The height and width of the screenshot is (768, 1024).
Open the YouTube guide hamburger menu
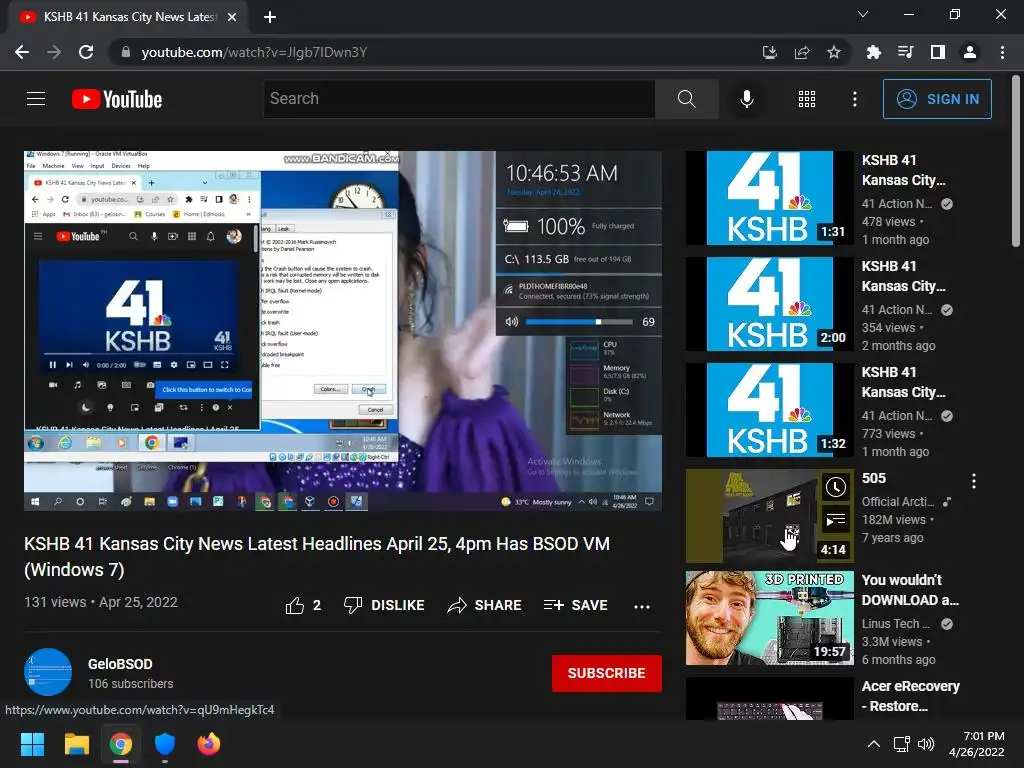36,99
